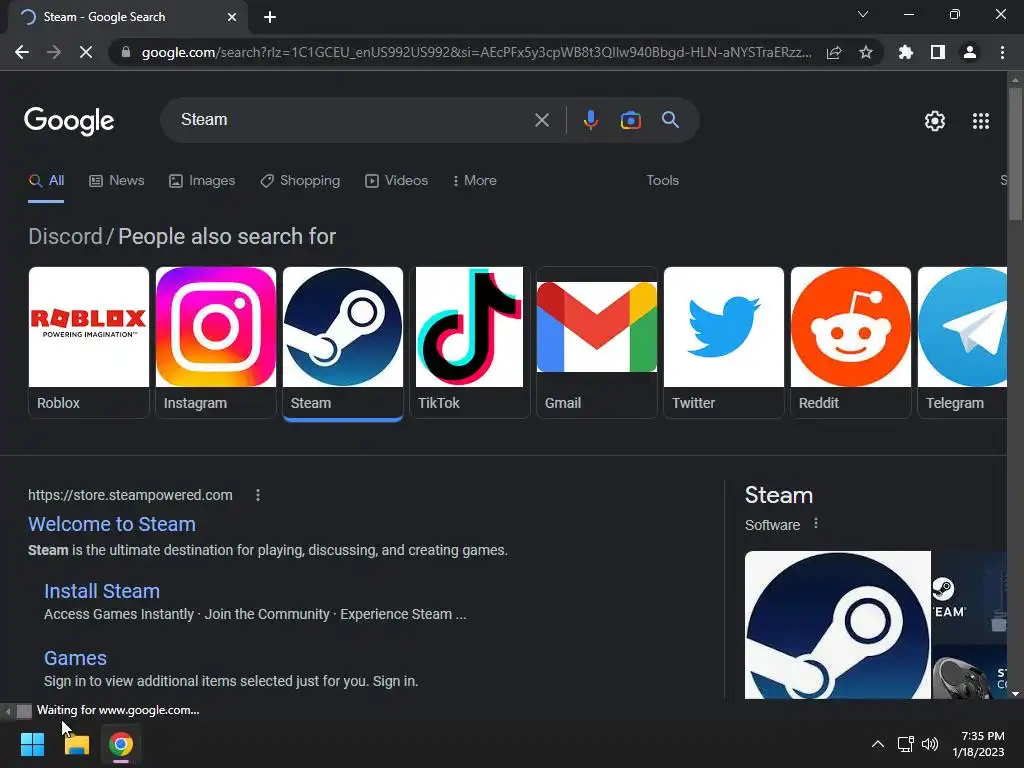Select the Steam card in the carousel

click(343, 342)
